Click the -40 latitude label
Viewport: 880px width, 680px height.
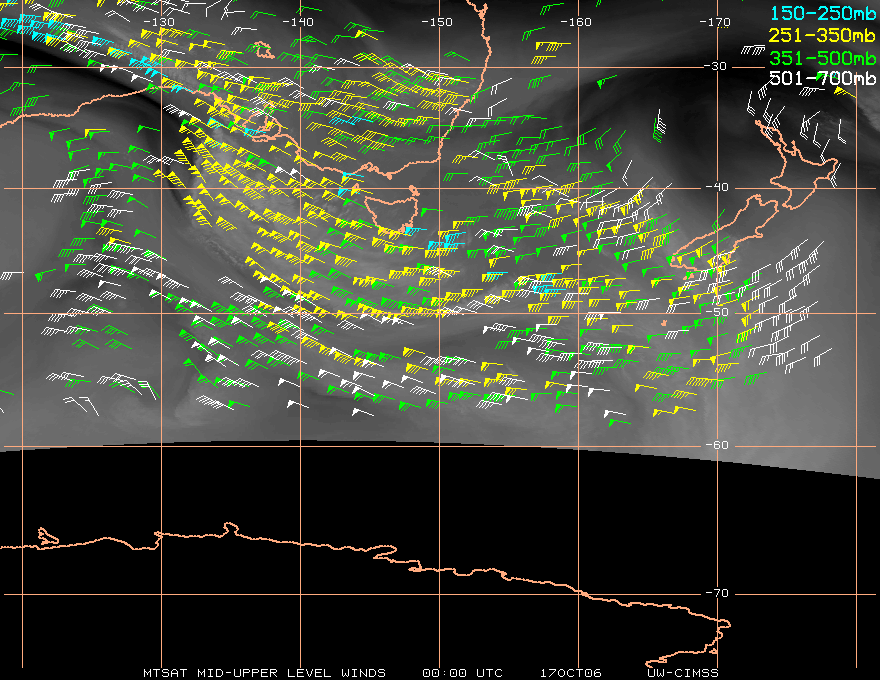pyautogui.click(x=717, y=187)
